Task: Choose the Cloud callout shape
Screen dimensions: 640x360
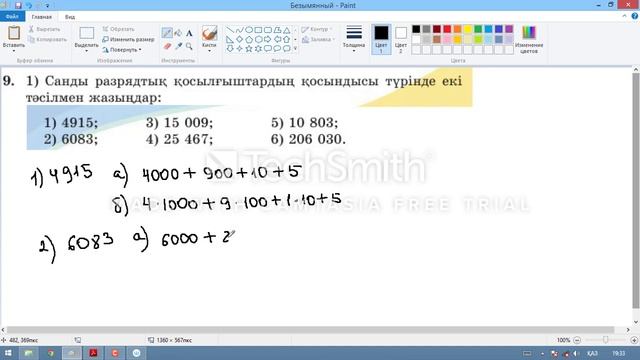Action: tap(287, 49)
